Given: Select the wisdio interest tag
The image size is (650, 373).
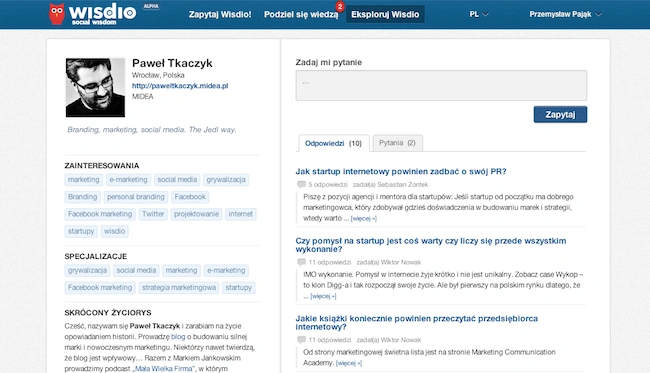Looking at the screenshot, I should 114,231.
